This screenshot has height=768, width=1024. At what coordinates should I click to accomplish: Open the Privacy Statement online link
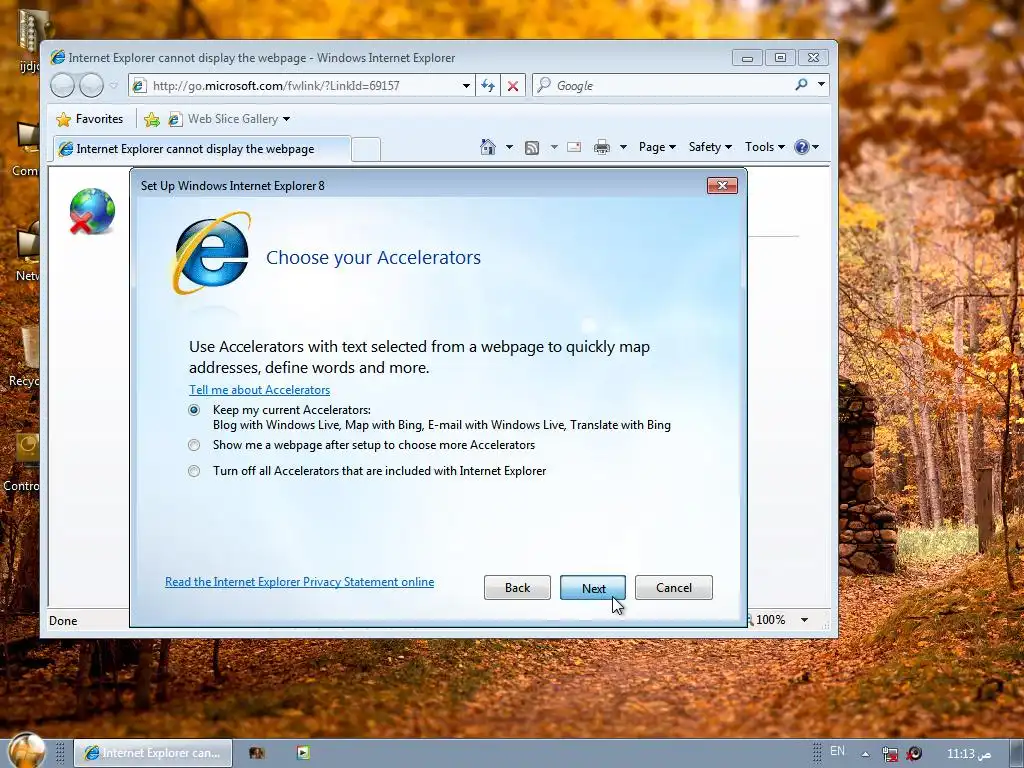coord(299,582)
